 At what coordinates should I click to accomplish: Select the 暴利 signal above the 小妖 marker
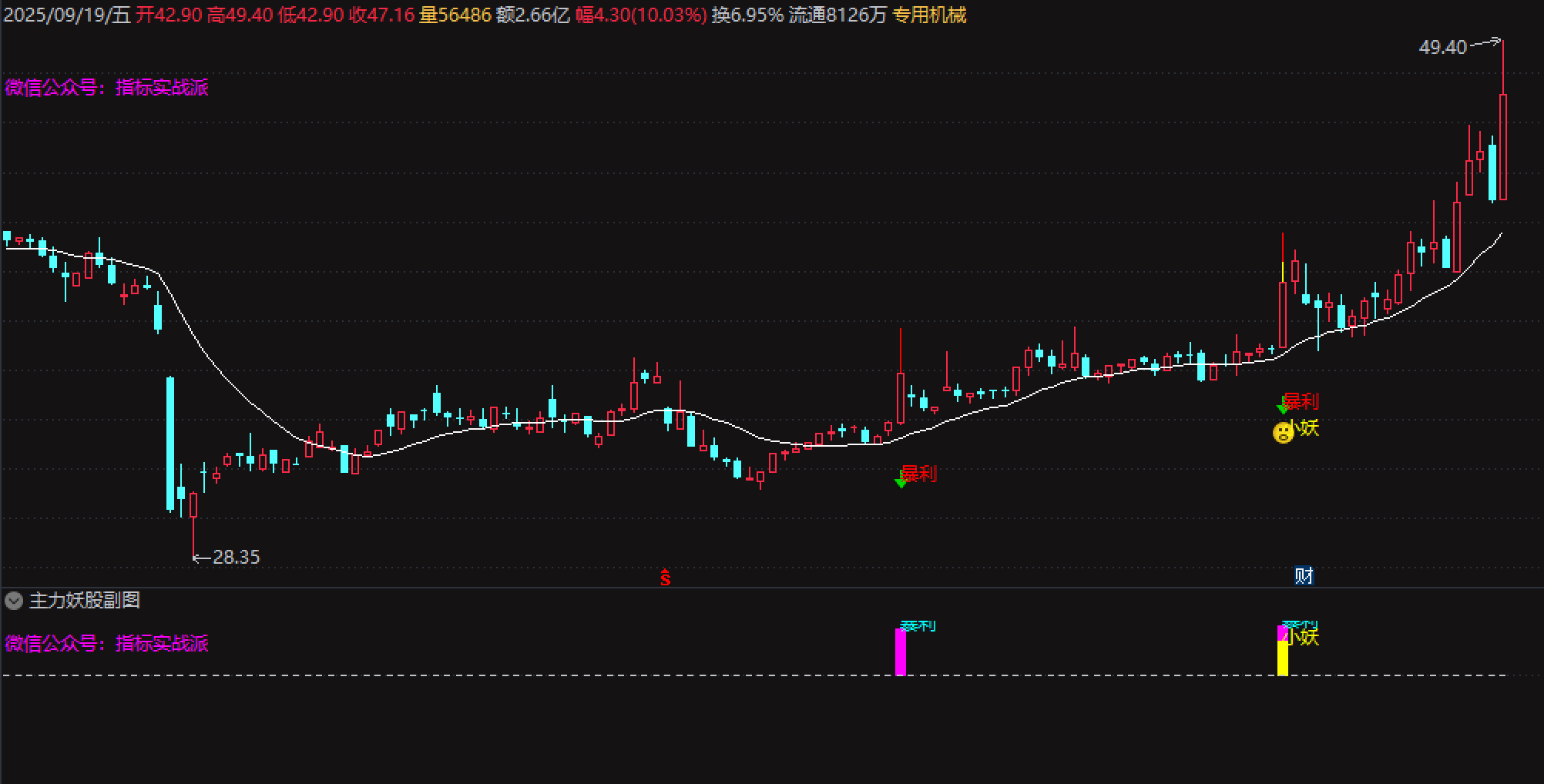pyautogui.click(x=1301, y=401)
